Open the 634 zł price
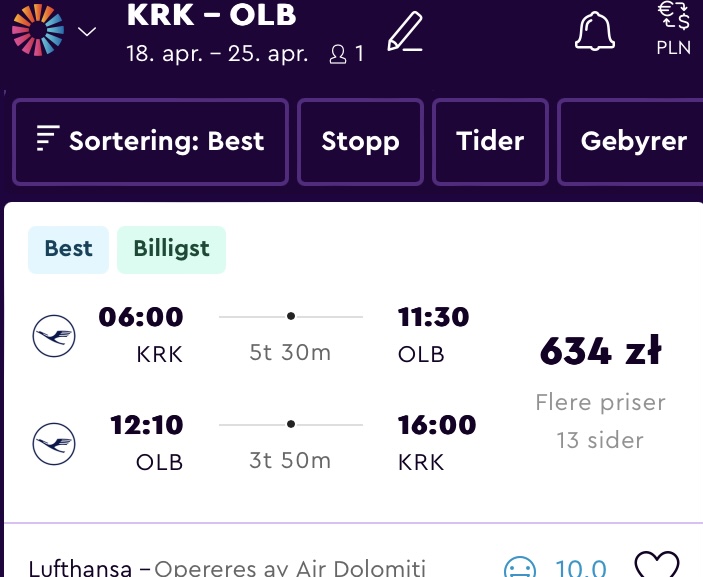Image resolution: width=703 pixels, height=577 pixels. click(600, 351)
